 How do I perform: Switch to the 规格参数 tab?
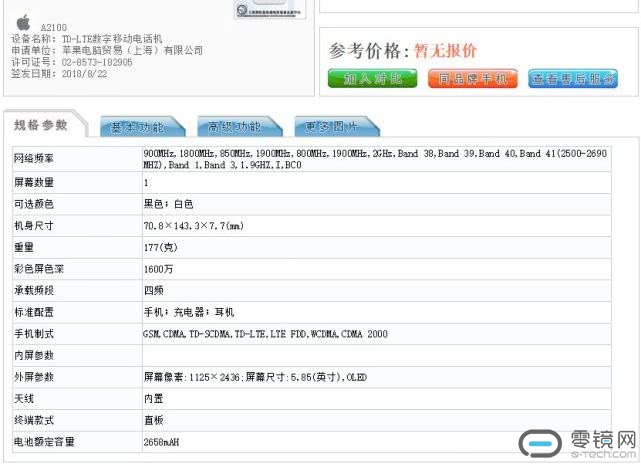(x=42, y=125)
